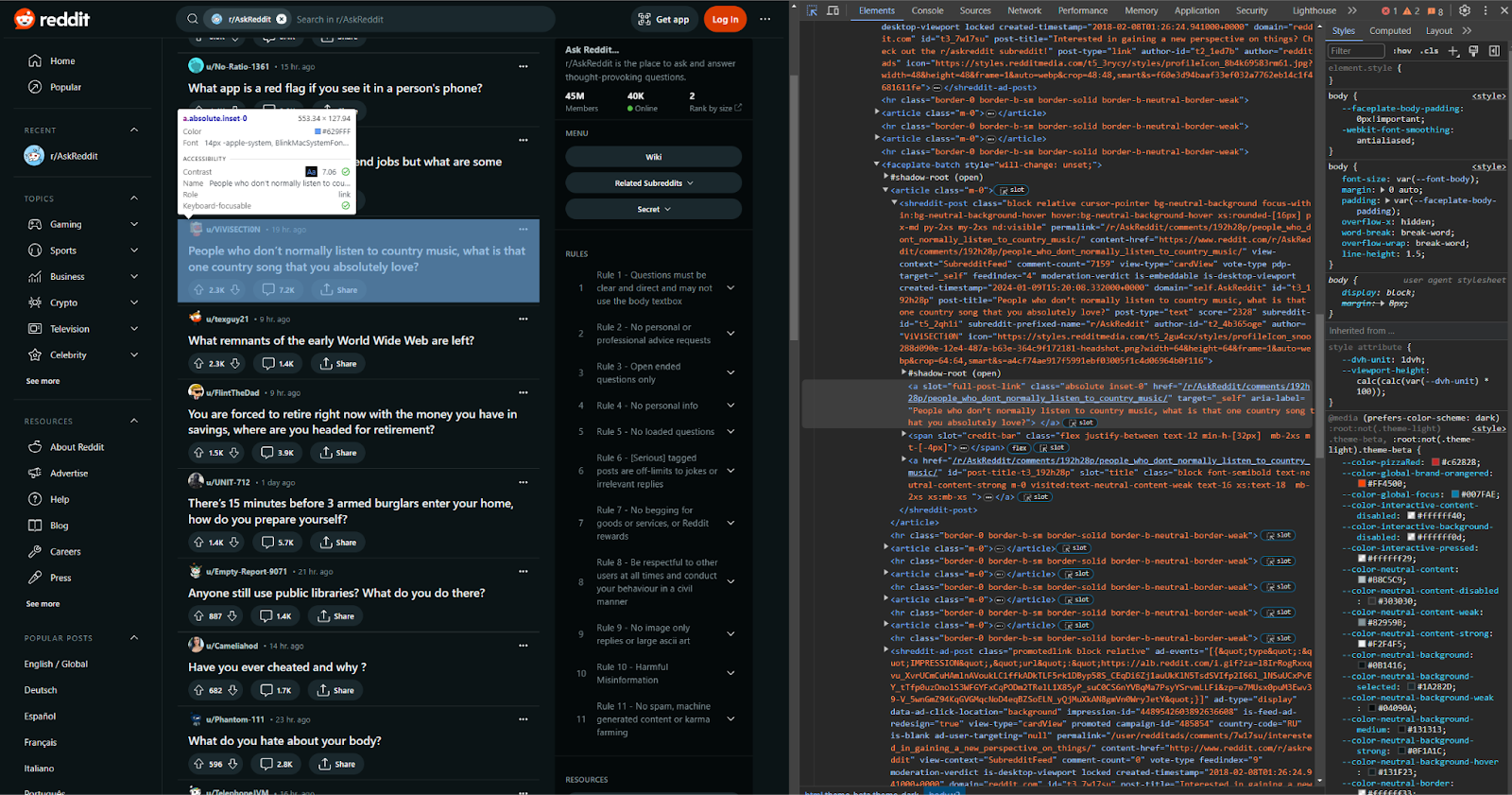Show more DevTools tabs chevron after Lighthouse
1512x795 pixels.
pos(1352,10)
